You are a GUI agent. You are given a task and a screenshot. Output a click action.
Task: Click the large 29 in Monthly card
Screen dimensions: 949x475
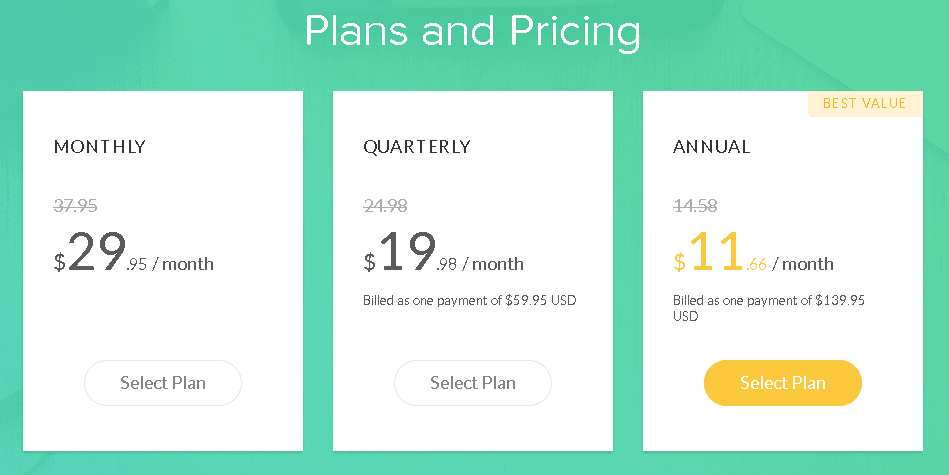[97, 251]
